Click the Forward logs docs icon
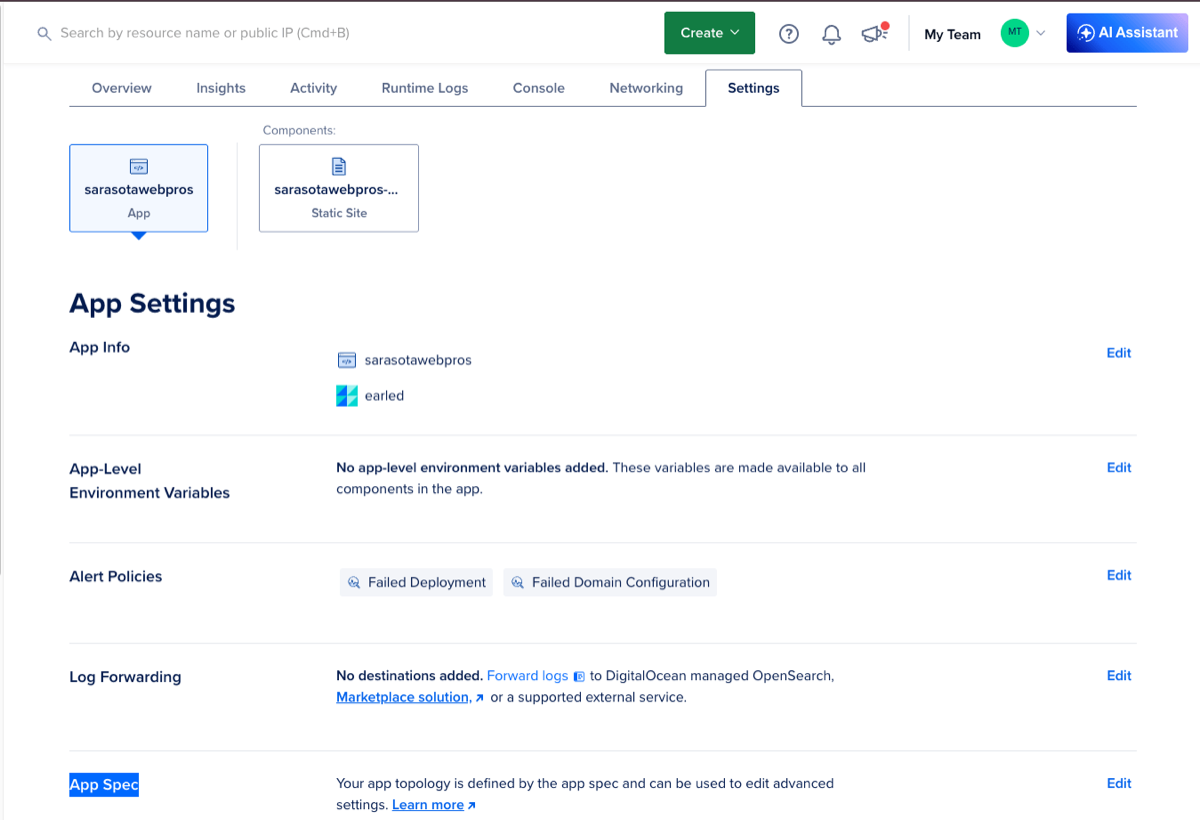 point(579,677)
